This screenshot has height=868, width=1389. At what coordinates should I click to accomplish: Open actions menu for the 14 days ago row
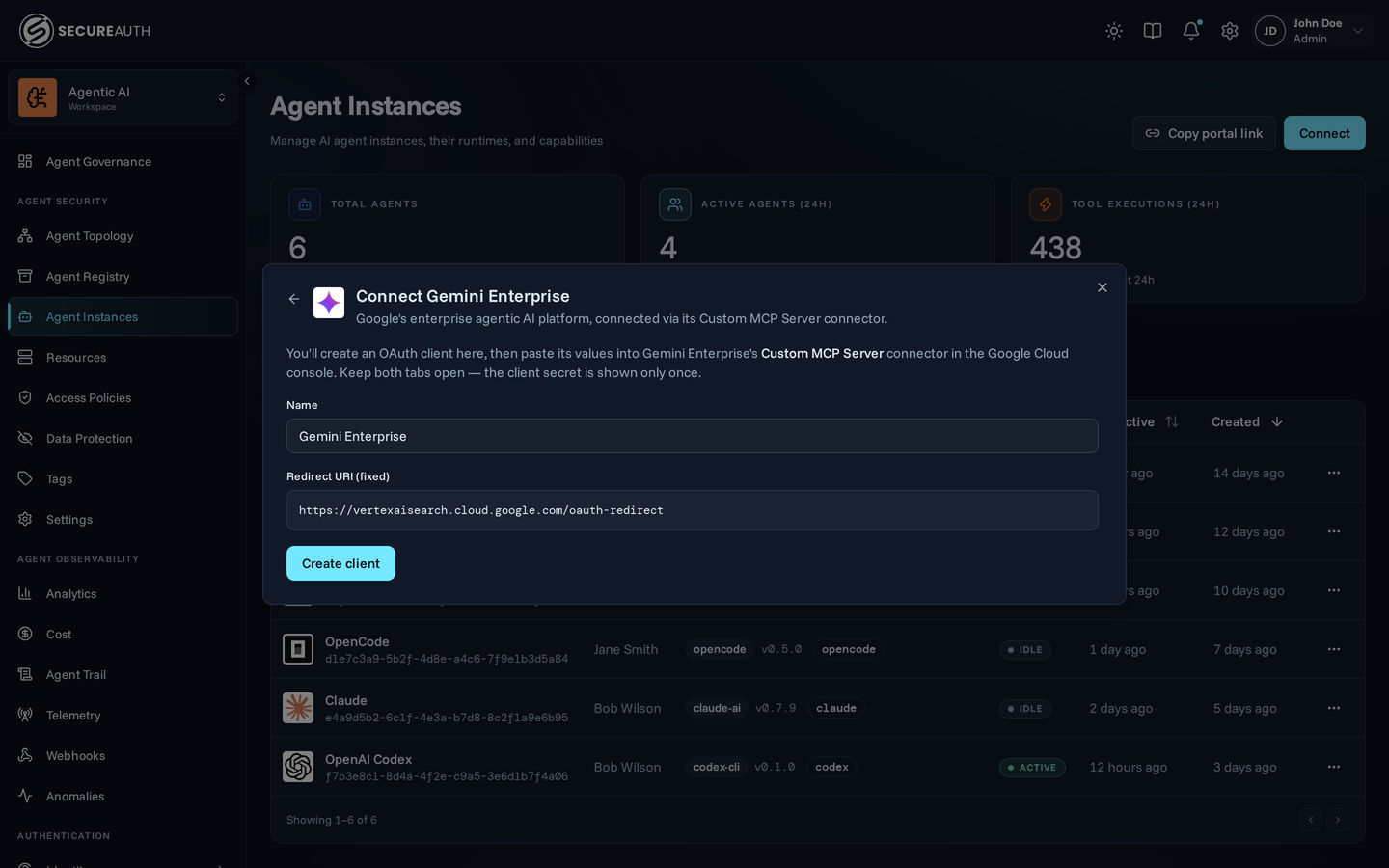point(1334,473)
